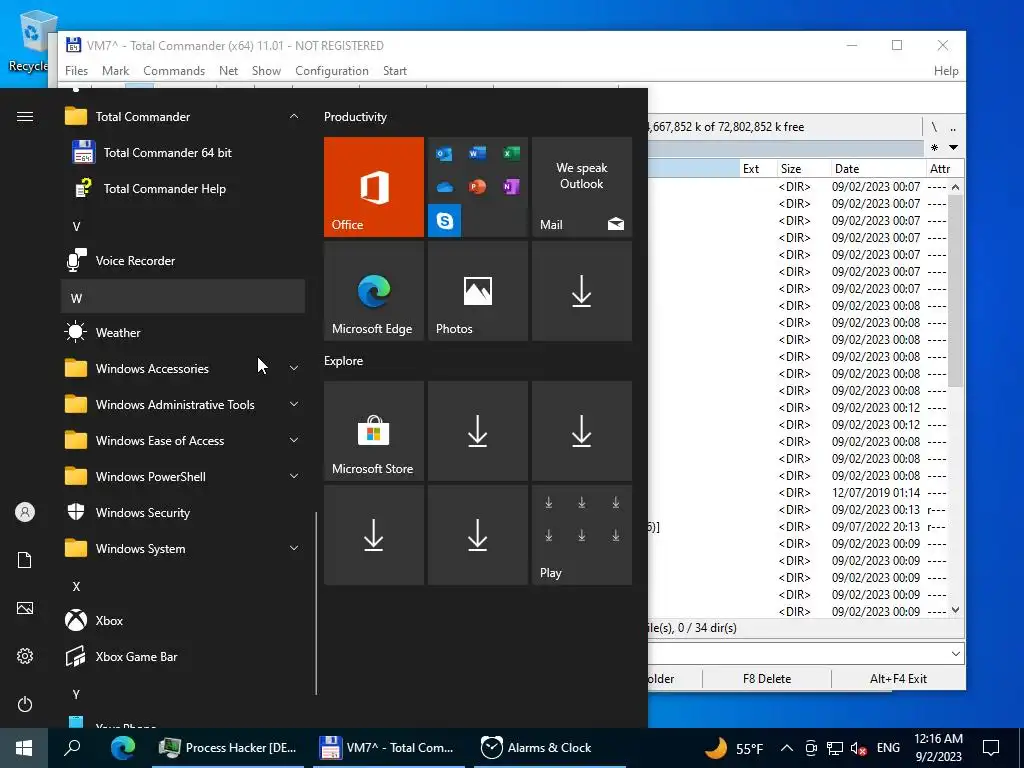
Task: Expand Windows Ease of Access folder
Action: click(x=294, y=440)
